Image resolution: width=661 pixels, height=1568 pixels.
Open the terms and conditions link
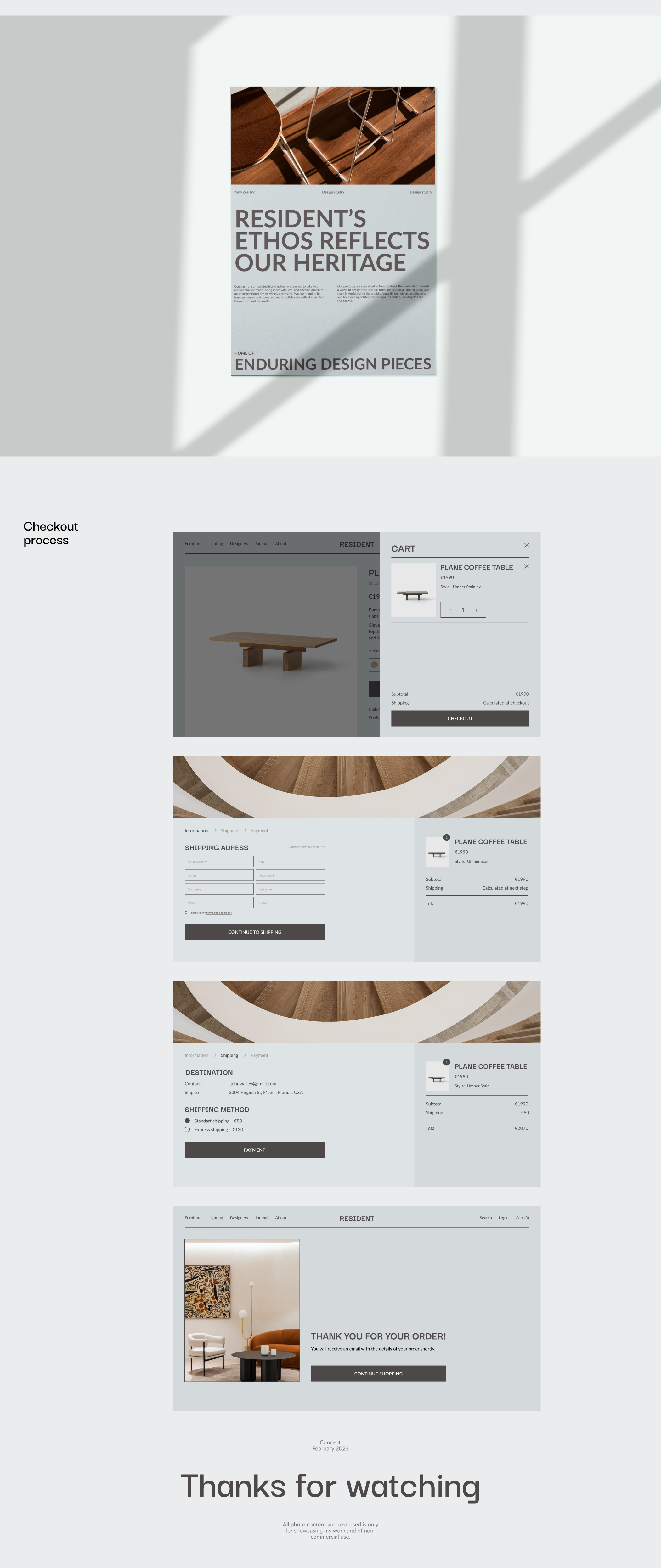tap(218, 913)
